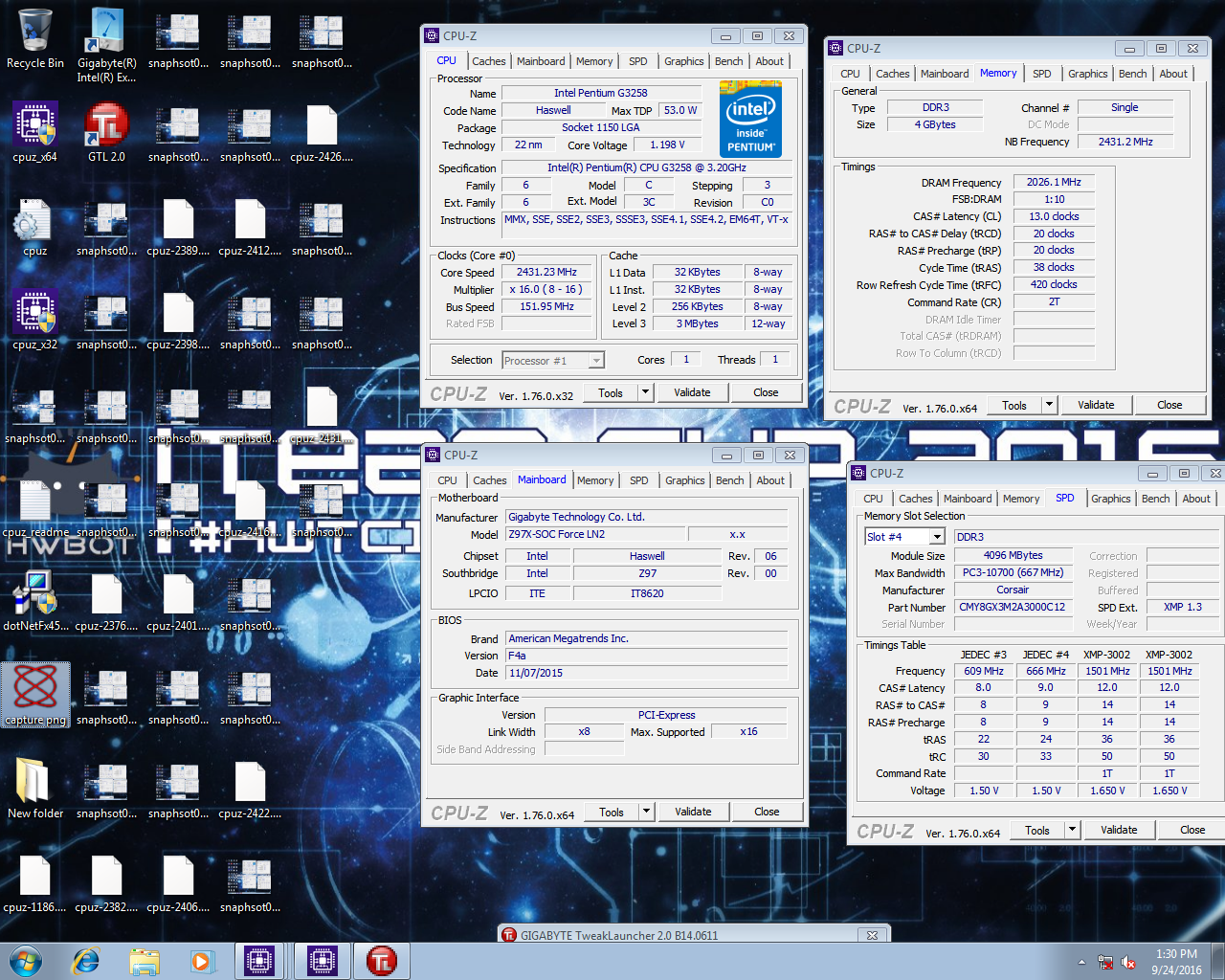Select the cpuz-2398 file icon
The height and width of the screenshot is (980, 1225).
[178, 321]
